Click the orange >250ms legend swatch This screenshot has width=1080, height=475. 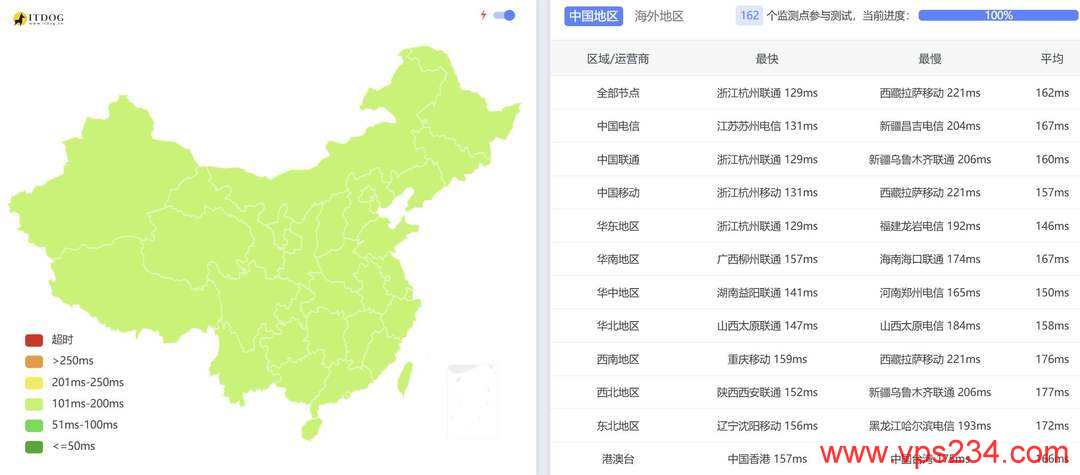tap(34, 361)
